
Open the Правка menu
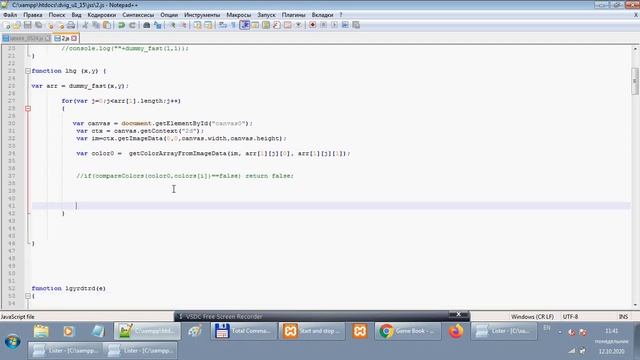[33, 15]
